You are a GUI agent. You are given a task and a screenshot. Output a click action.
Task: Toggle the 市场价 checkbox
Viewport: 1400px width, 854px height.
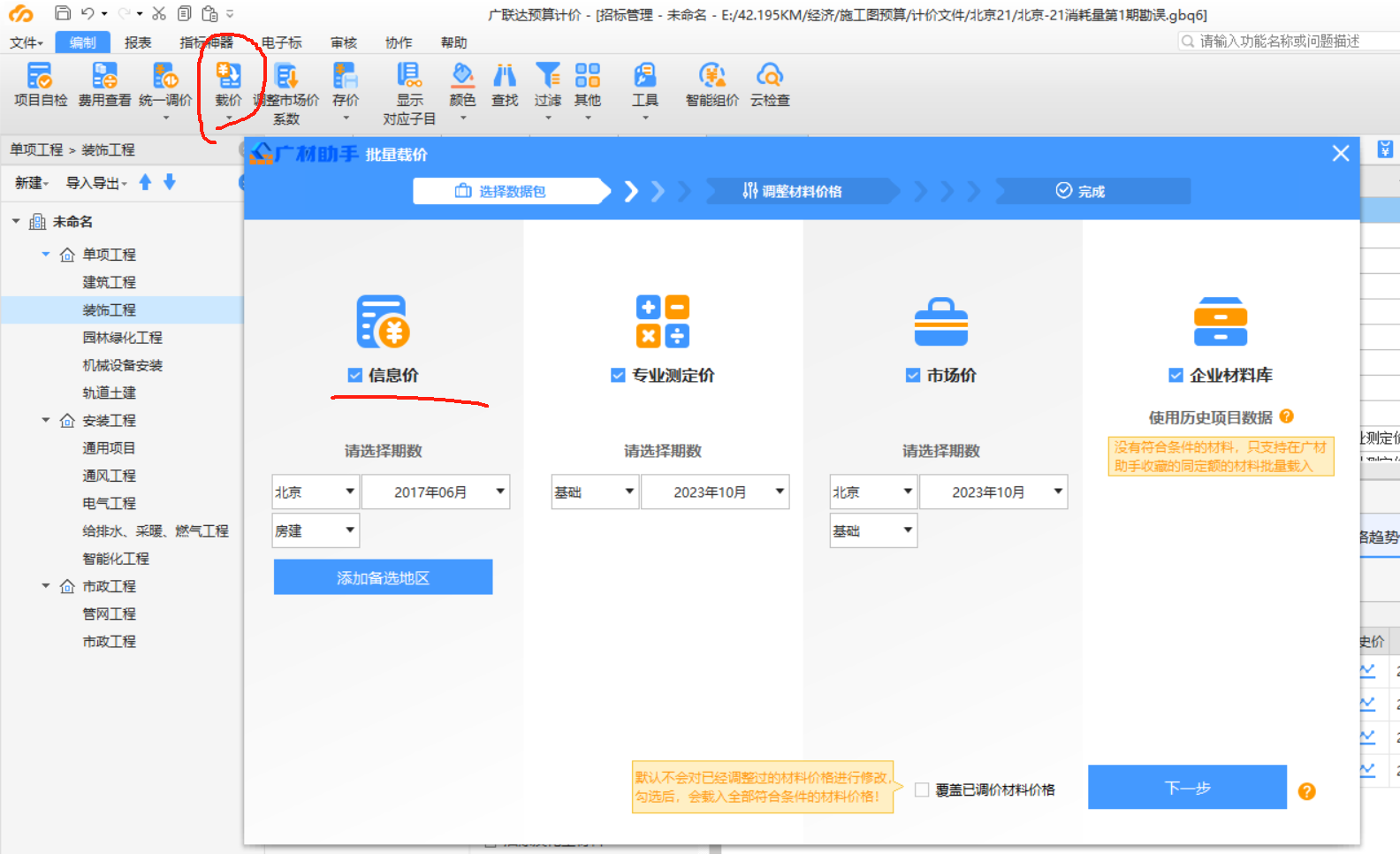click(x=913, y=375)
